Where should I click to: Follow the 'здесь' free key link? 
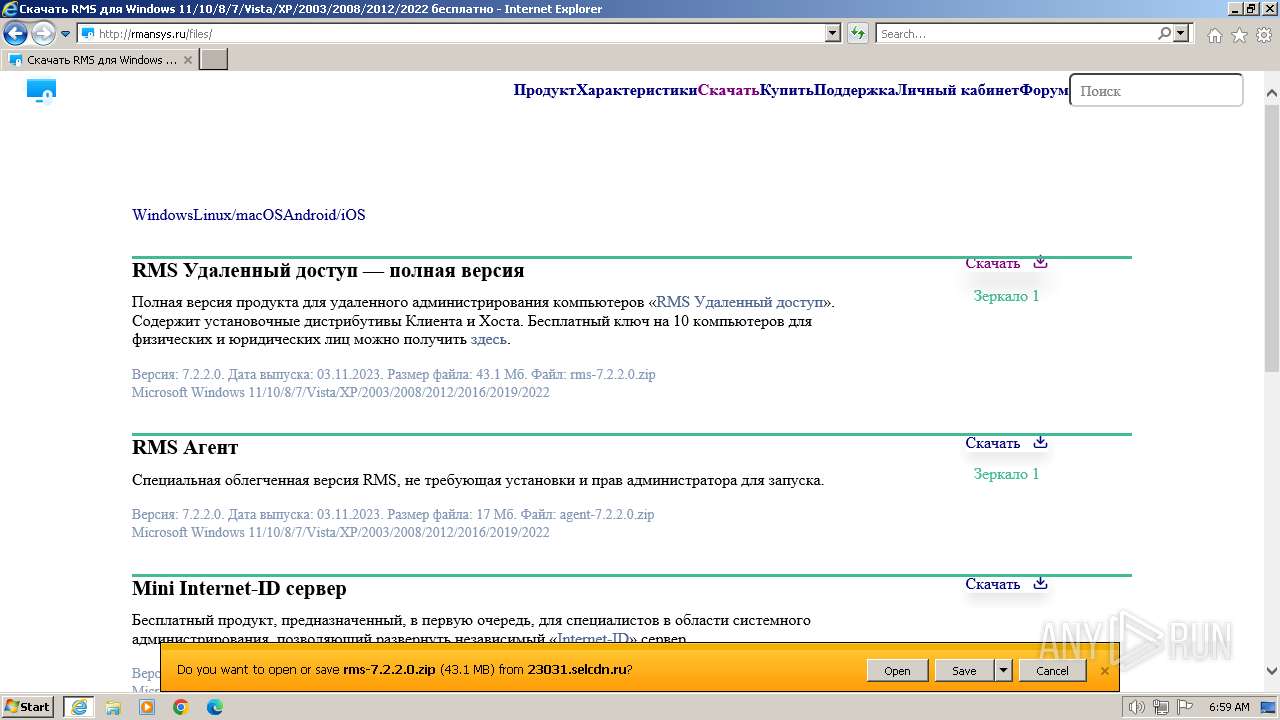click(x=489, y=340)
